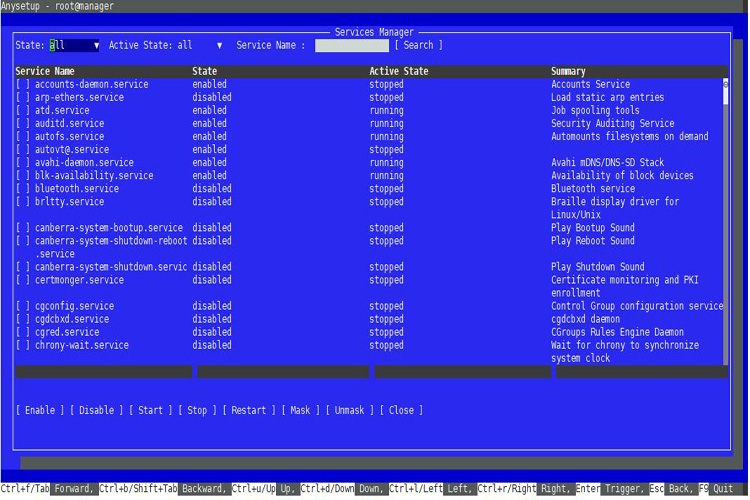Click the Mask button
Viewport: 750px width, 500px height.
[x=300, y=410]
